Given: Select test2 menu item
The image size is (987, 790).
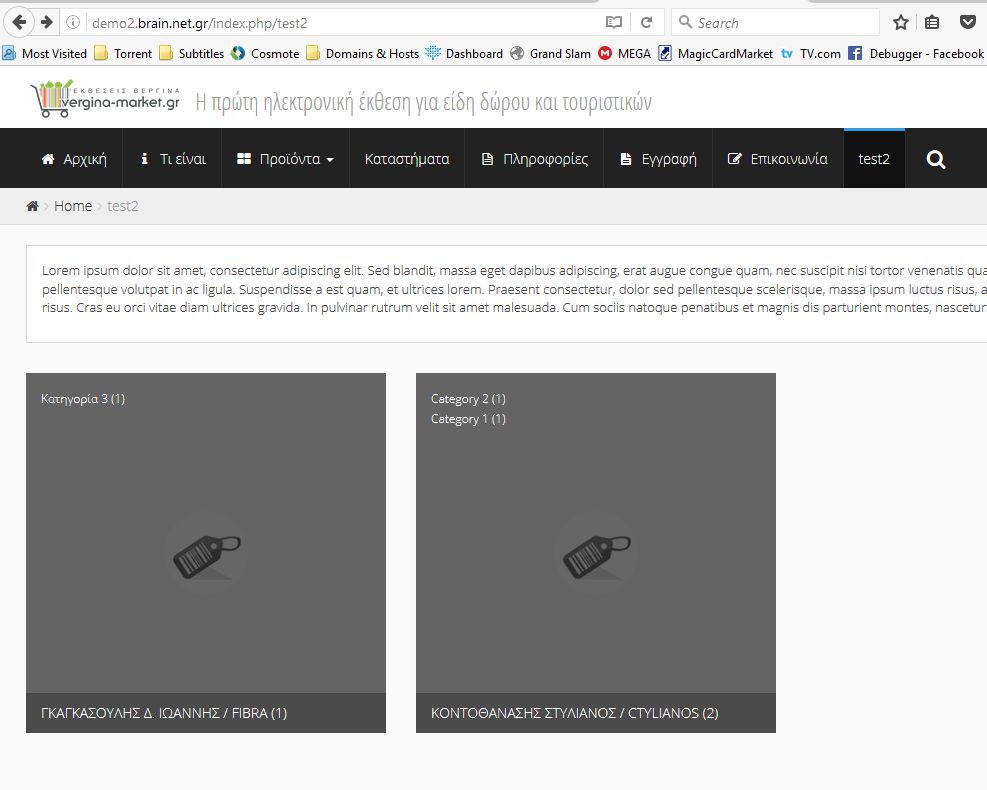Looking at the screenshot, I should [874, 159].
